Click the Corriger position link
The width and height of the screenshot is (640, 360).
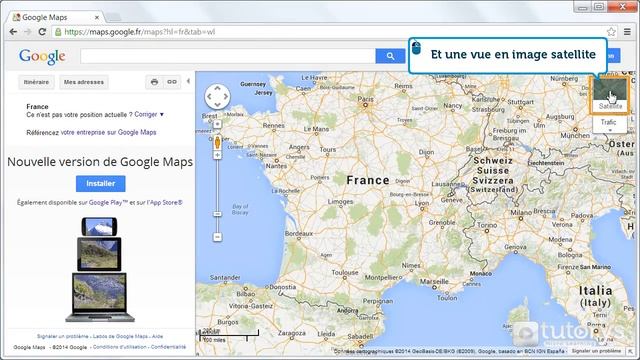[x=146, y=115]
